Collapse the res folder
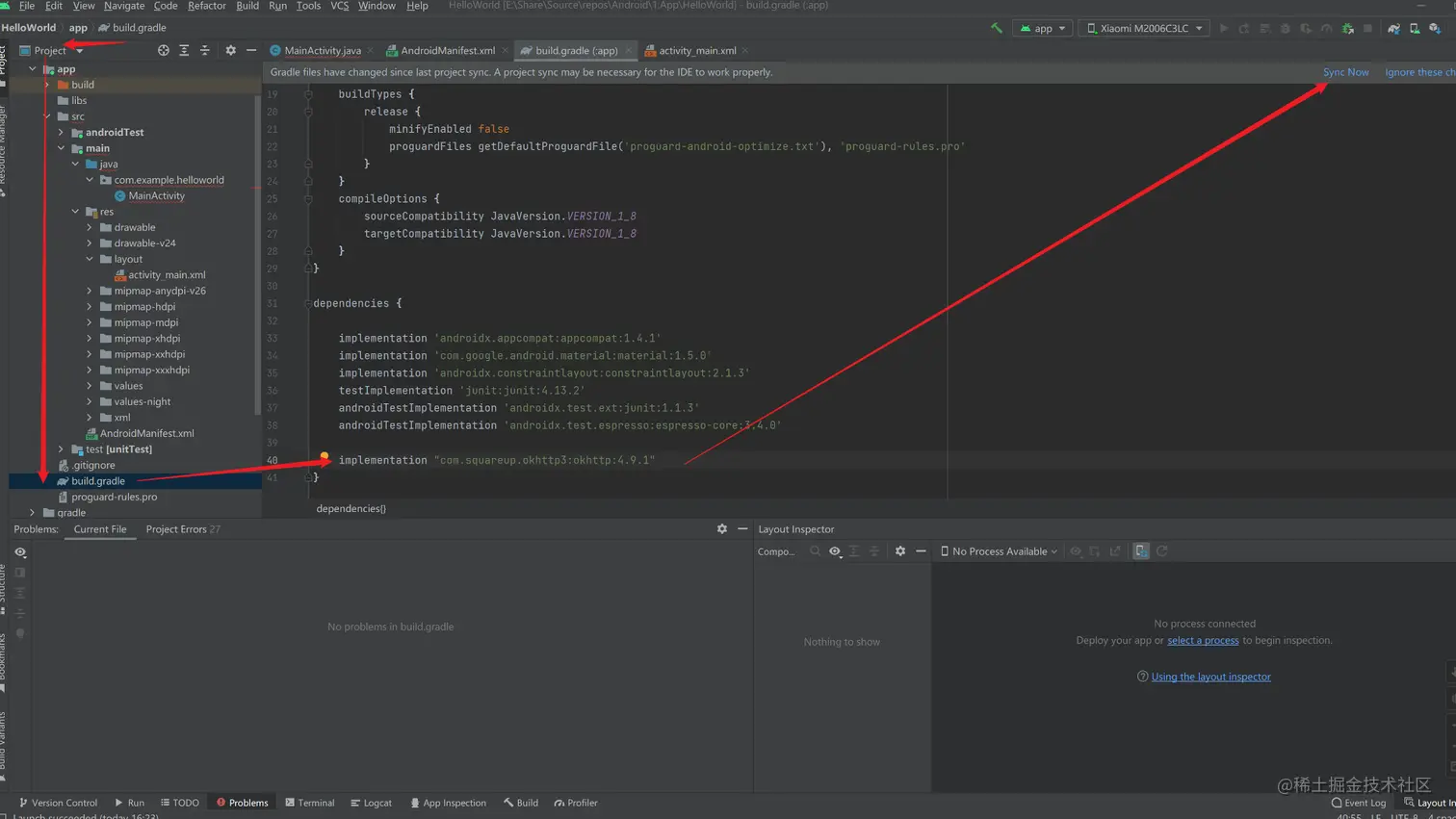The height and width of the screenshot is (819, 1456). 76,212
